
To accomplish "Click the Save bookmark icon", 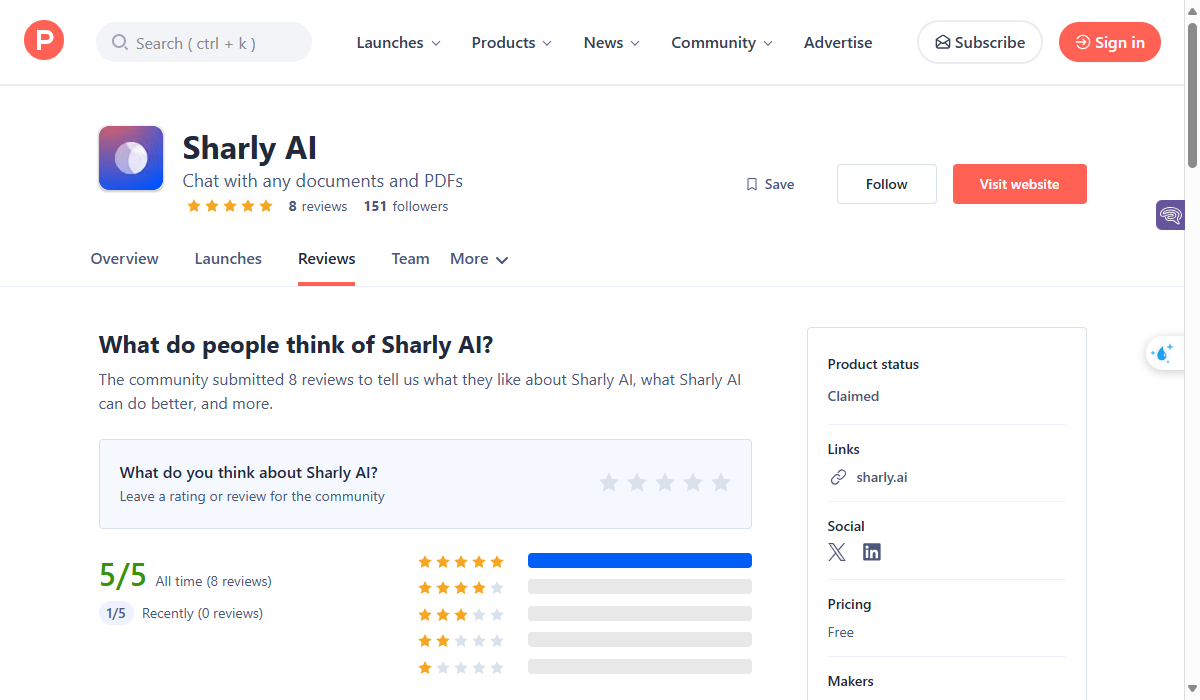I will [752, 184].
